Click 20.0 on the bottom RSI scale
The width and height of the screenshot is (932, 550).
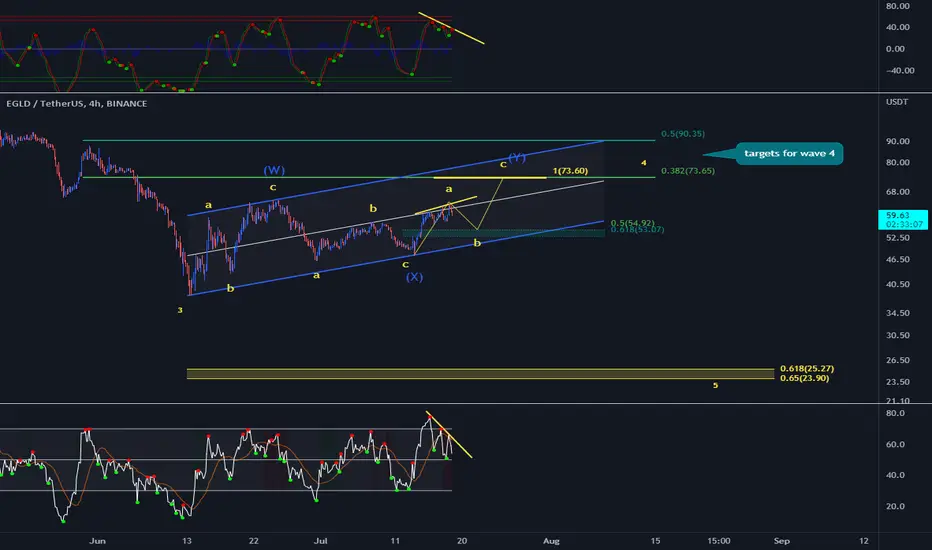[895, 506]
